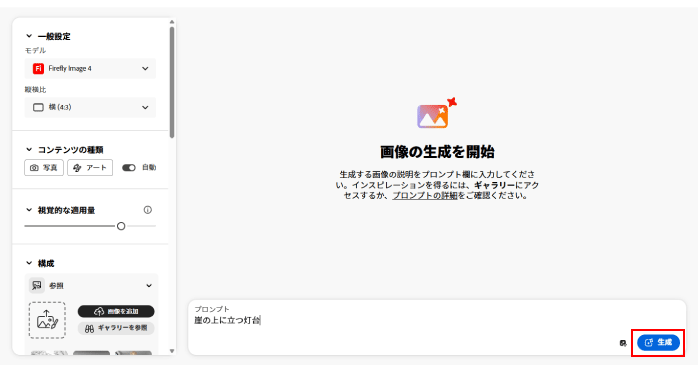The image size is (698, 365).
Task: Click the 視覚的な適用量 slider handle
Action: click(121, 226)
